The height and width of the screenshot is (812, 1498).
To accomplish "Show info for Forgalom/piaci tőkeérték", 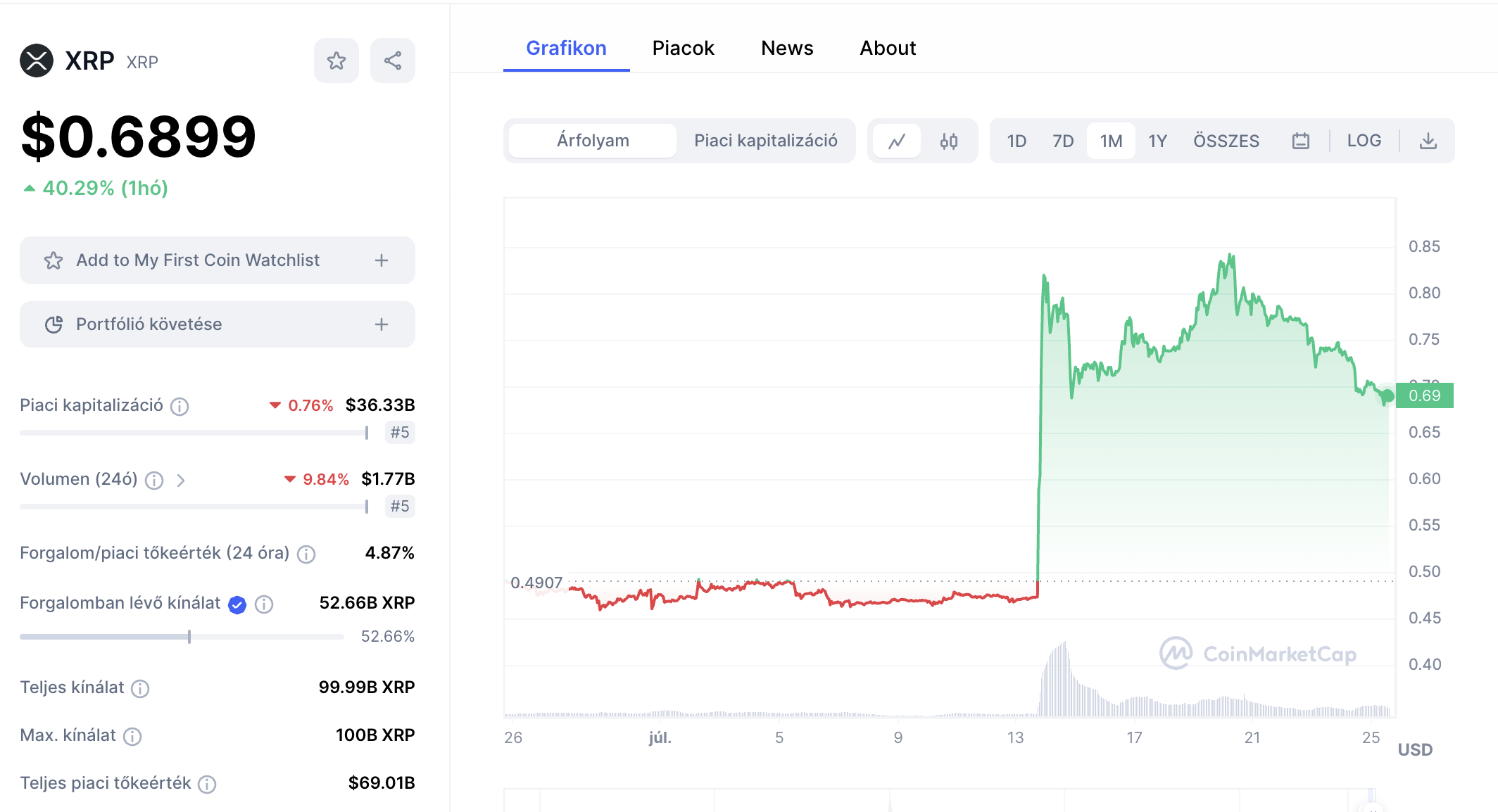I will point(306,554).
